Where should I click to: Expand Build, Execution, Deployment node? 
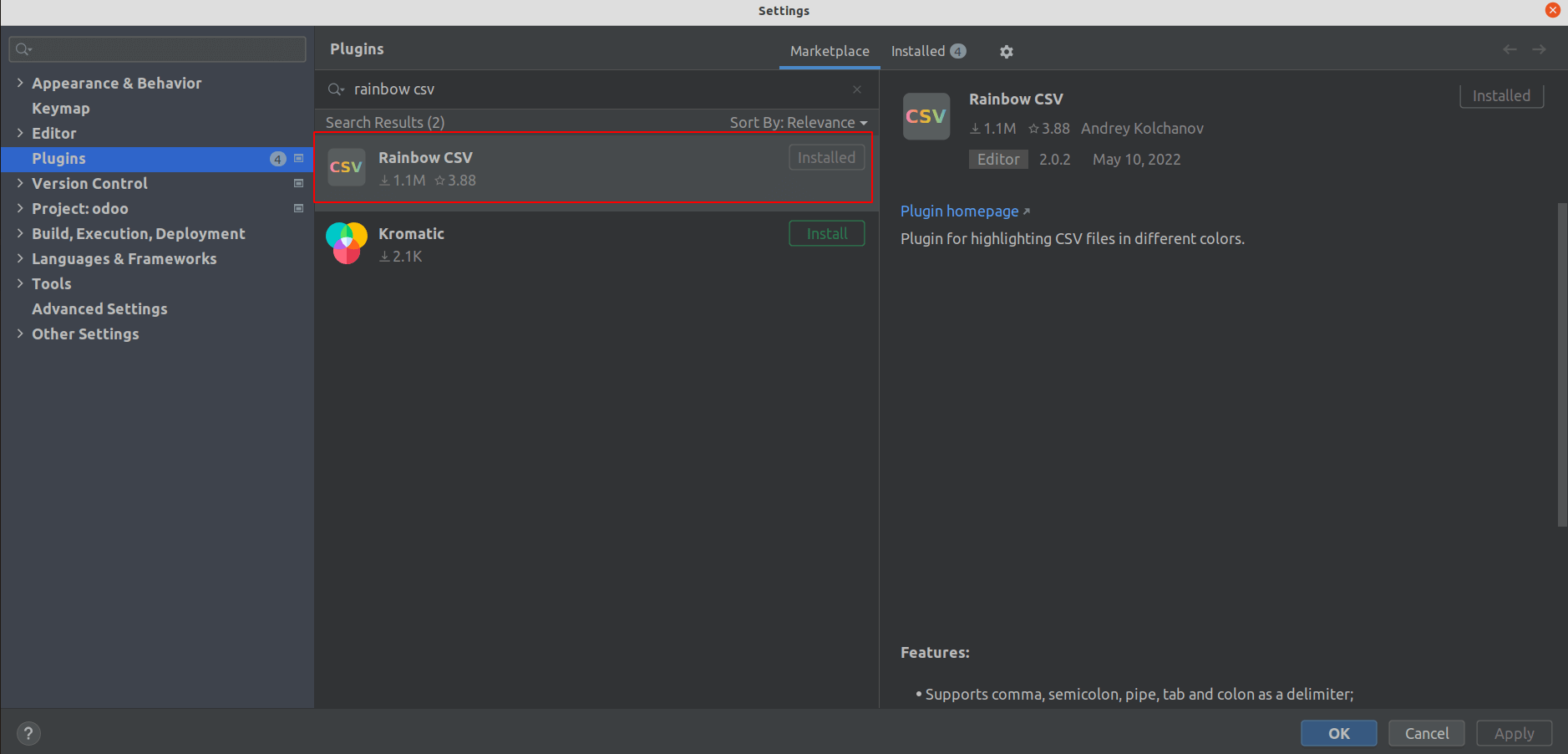[20, 233]
